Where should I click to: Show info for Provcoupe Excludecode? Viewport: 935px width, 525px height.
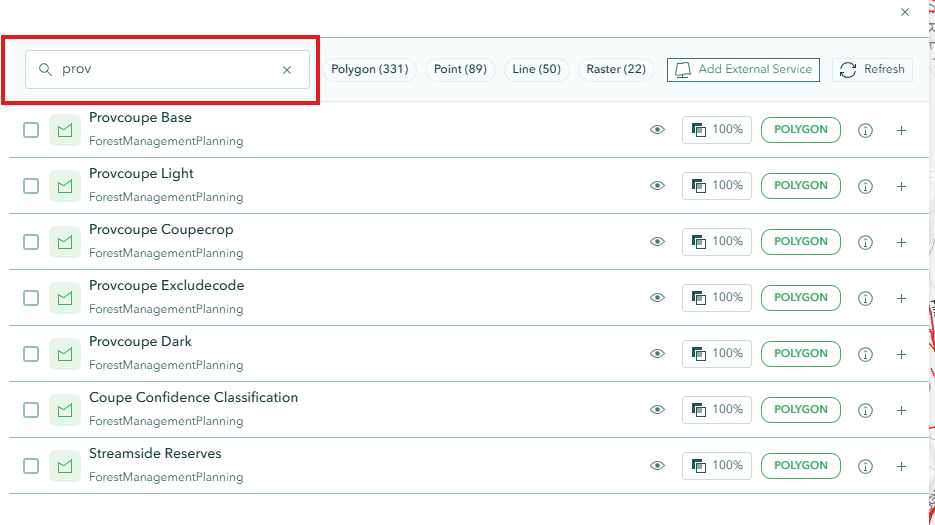865,298
